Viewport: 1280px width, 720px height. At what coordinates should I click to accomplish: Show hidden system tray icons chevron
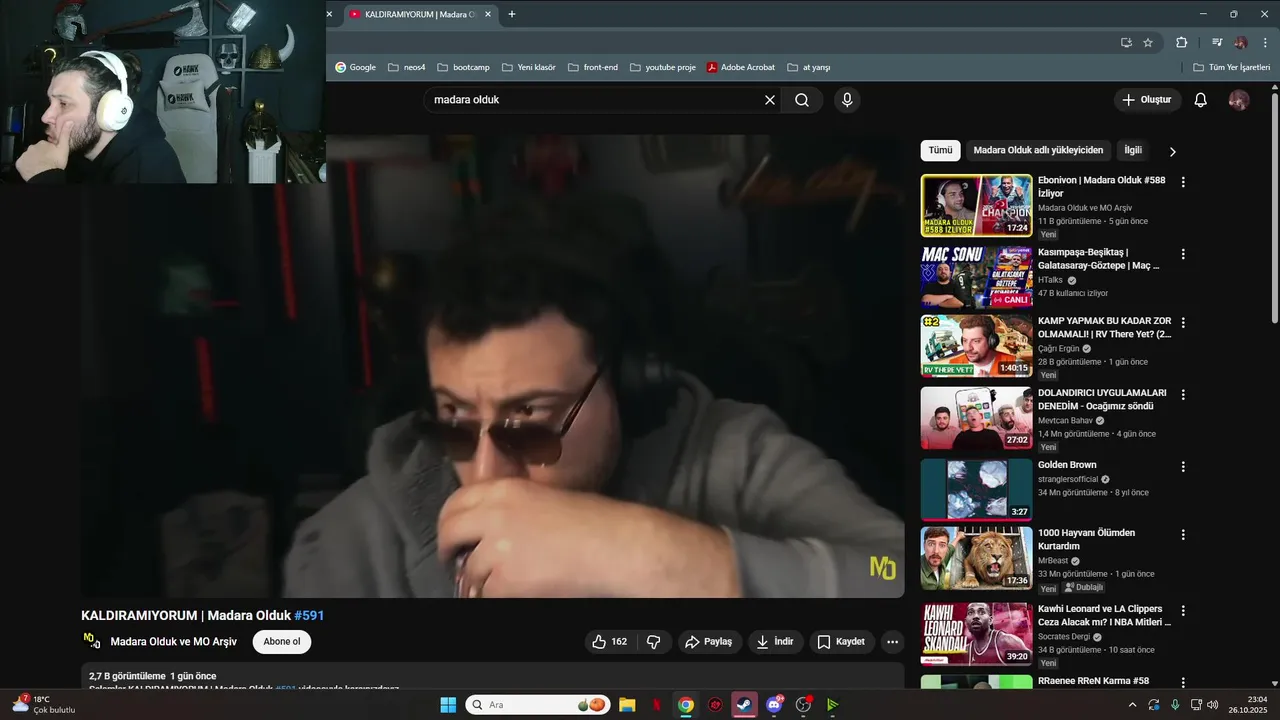1132,705
